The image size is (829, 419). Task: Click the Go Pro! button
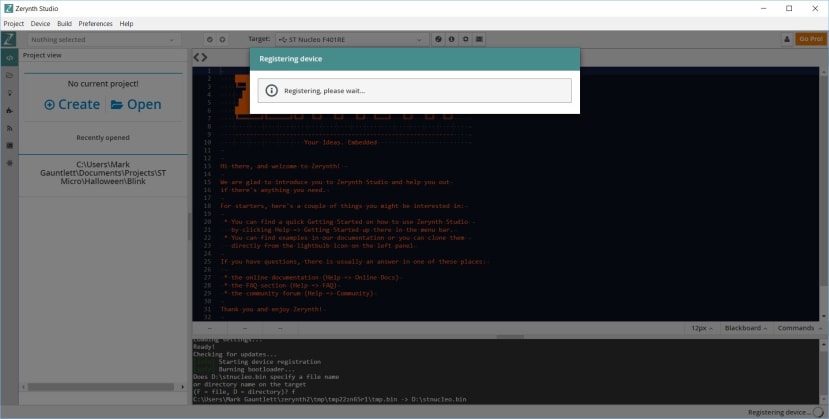810,39
